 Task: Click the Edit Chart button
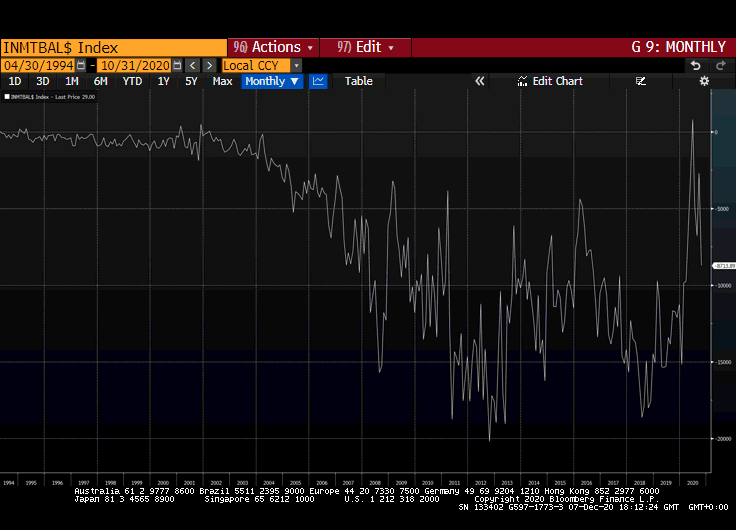pyautogui.click(x=549, y=81)
